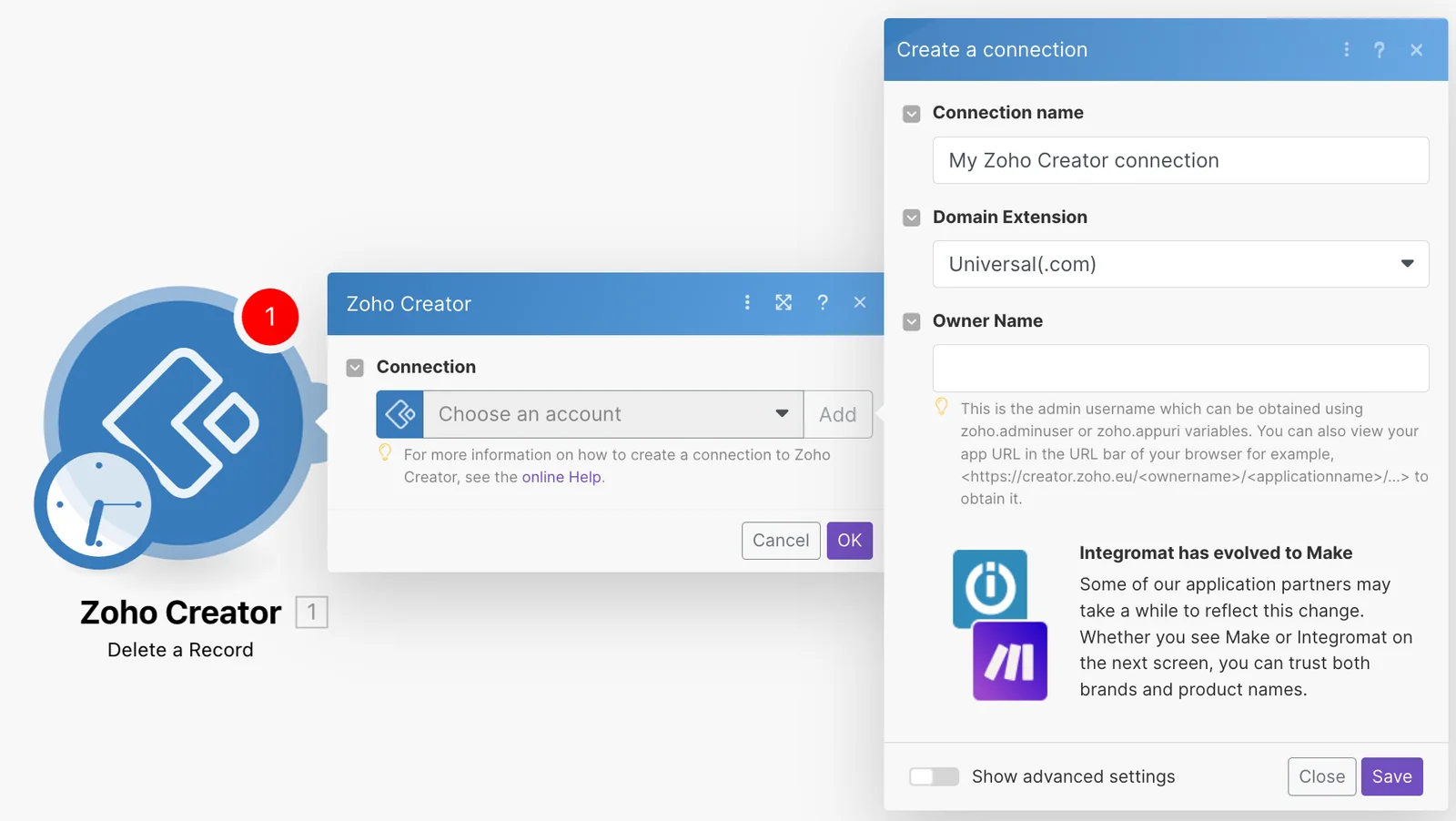Expand the Zoho Creator dialog to fullscreen

pos(784,302)
